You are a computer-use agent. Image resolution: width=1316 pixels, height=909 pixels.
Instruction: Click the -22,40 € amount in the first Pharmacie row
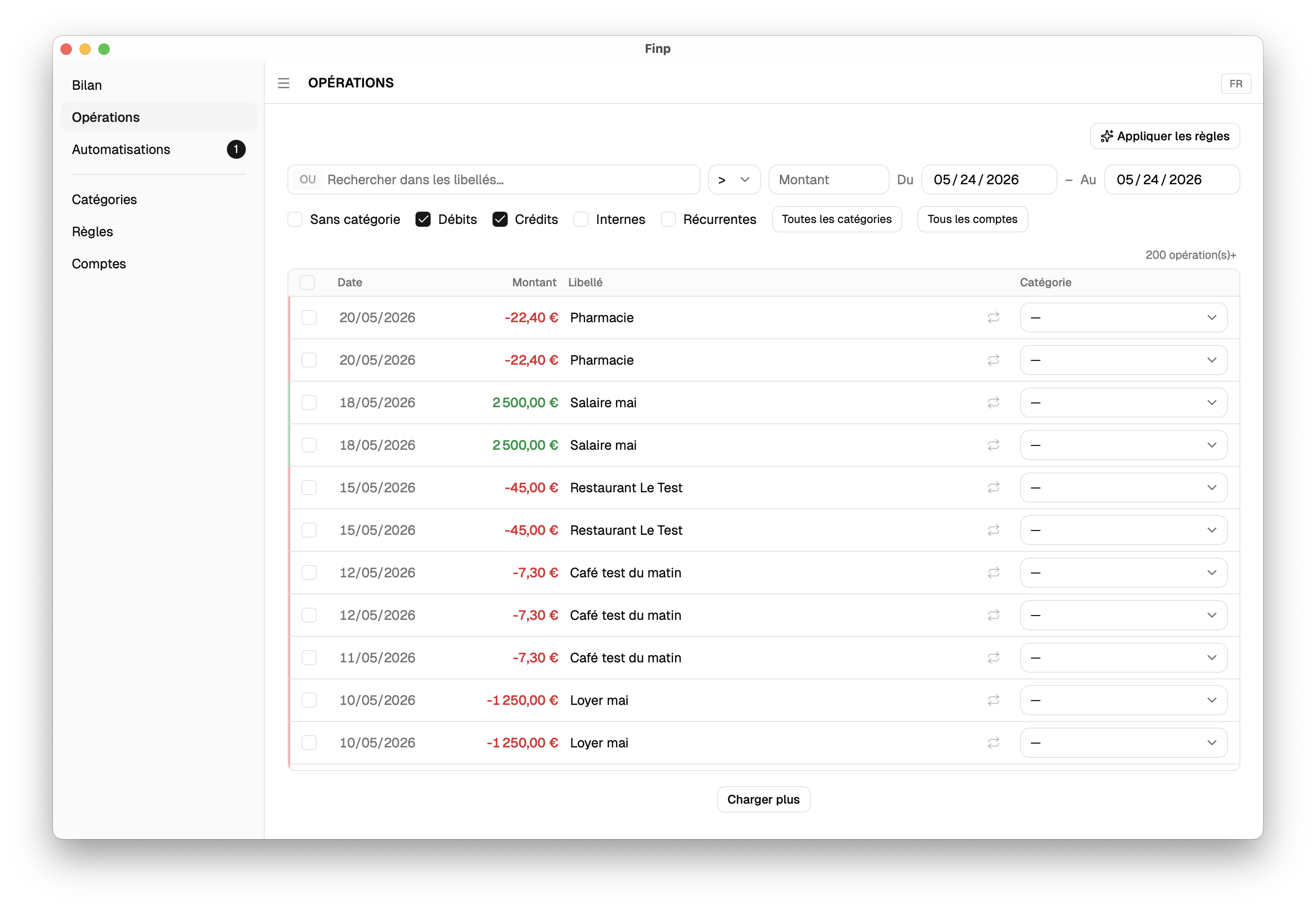(x=531, y=317)
